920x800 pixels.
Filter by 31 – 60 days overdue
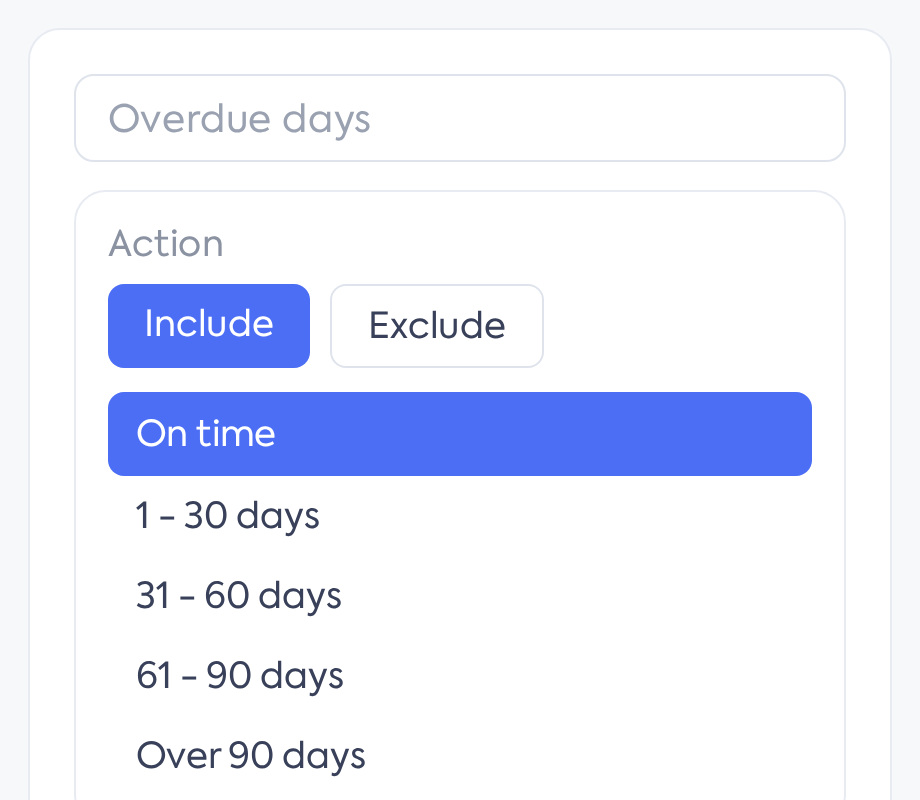point(459,595)
